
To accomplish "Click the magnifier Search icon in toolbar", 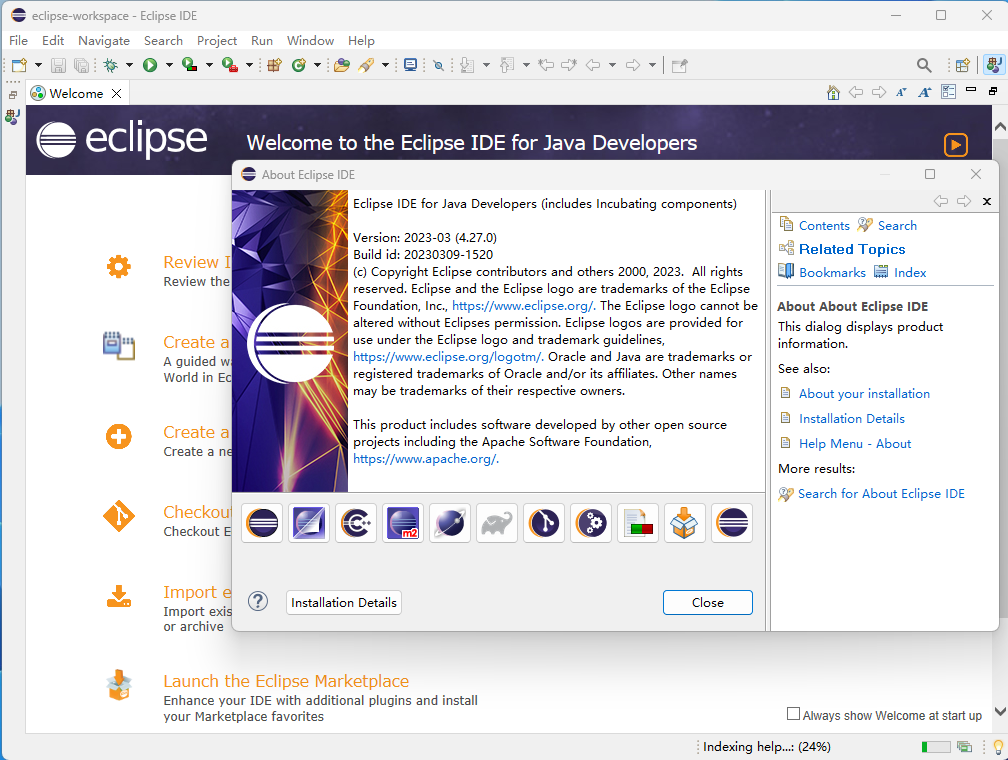I will click(x=924, y=65).
